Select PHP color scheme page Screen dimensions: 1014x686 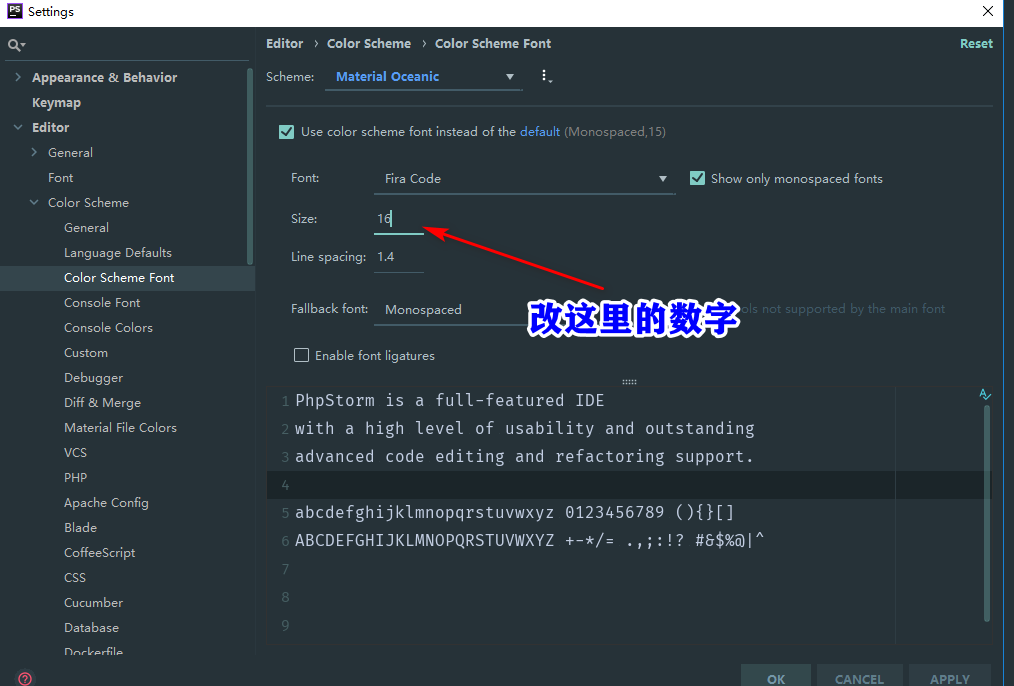click(75, 478)
